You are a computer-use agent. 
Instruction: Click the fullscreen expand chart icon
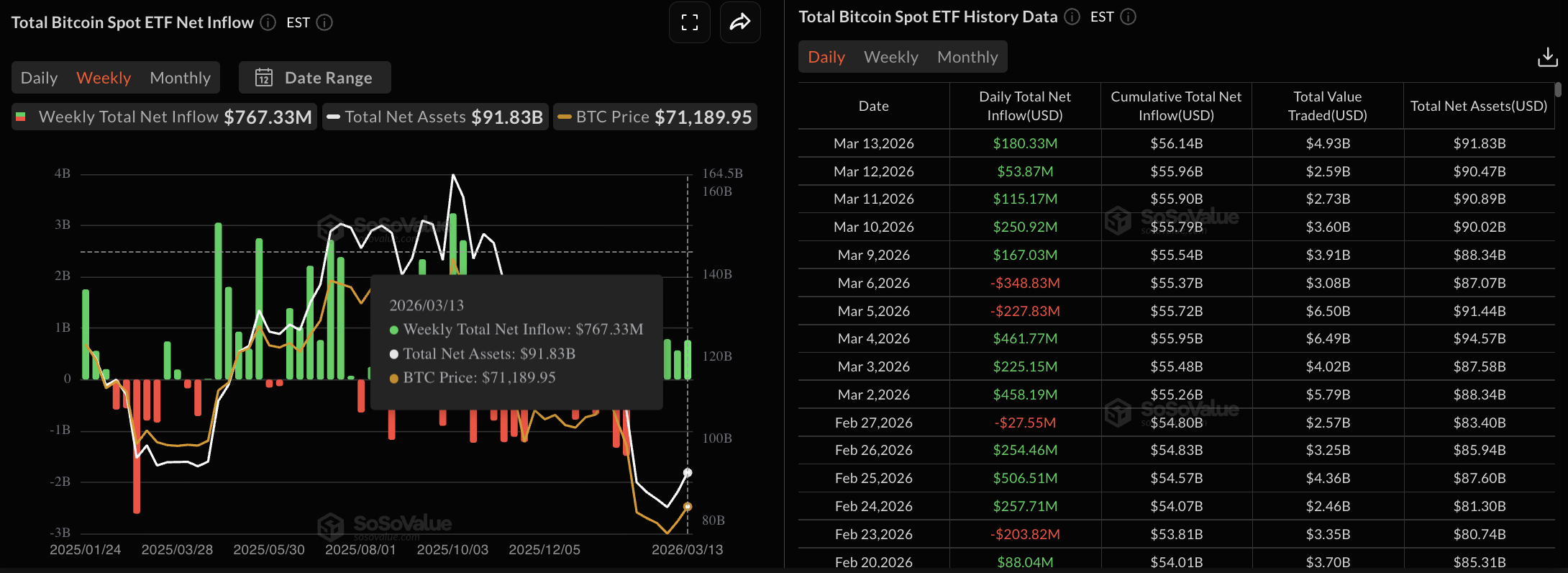[x=689, y=22]
